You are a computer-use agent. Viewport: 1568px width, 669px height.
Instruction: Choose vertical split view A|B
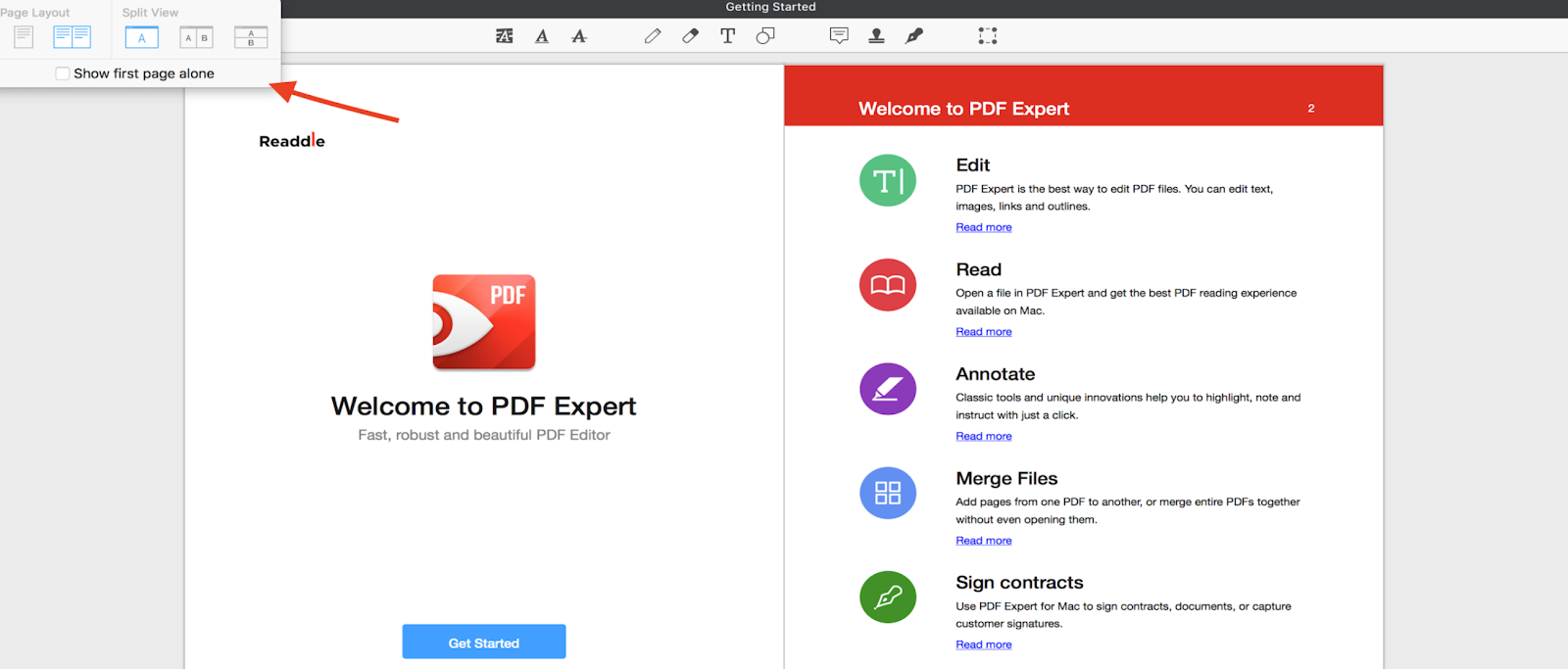197,38
